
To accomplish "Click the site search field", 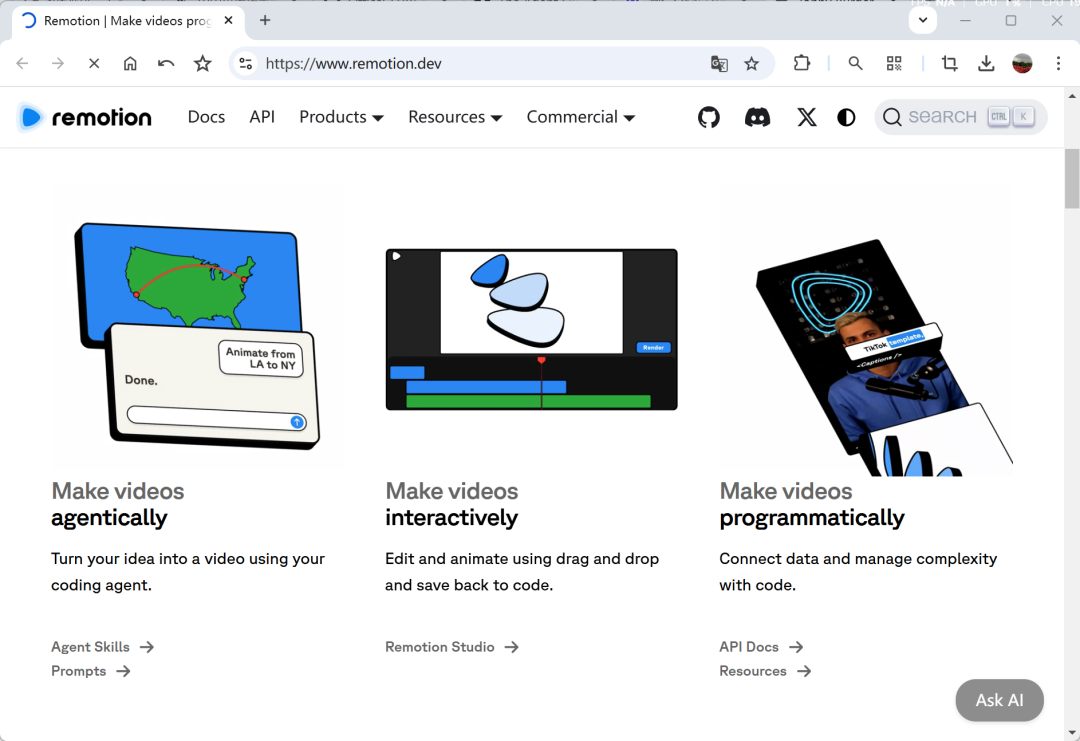I will [x=961, y=117].
